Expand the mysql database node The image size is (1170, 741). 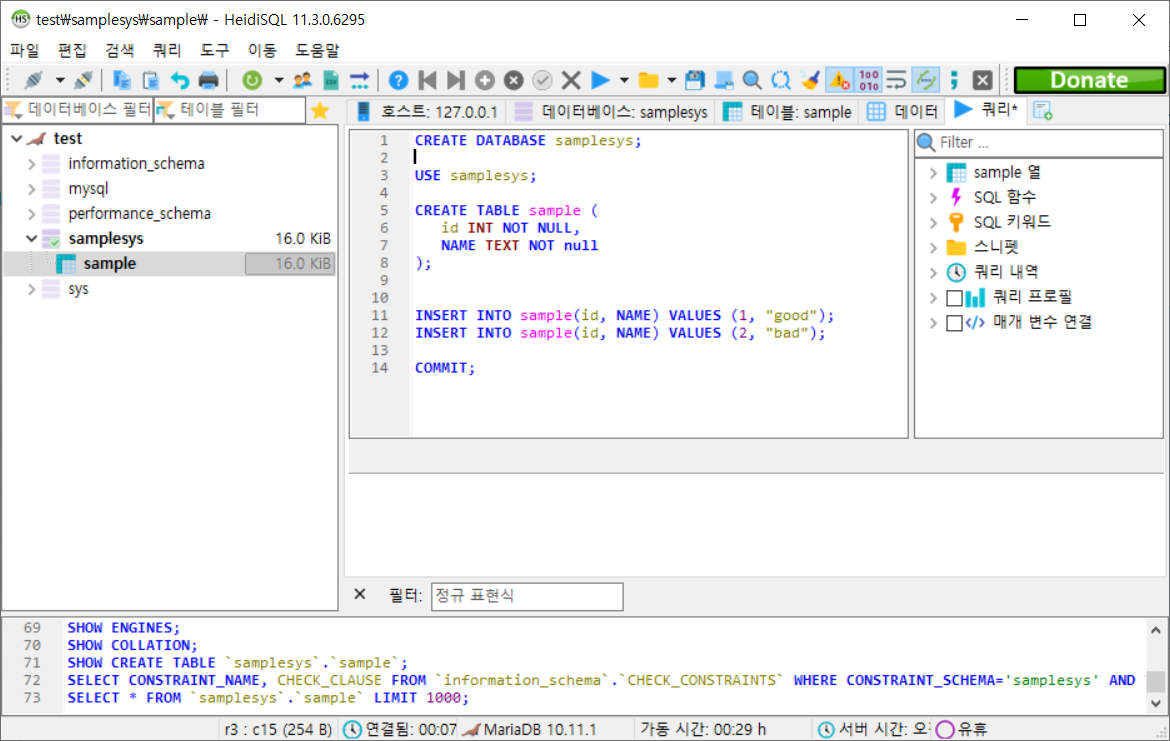31,189
